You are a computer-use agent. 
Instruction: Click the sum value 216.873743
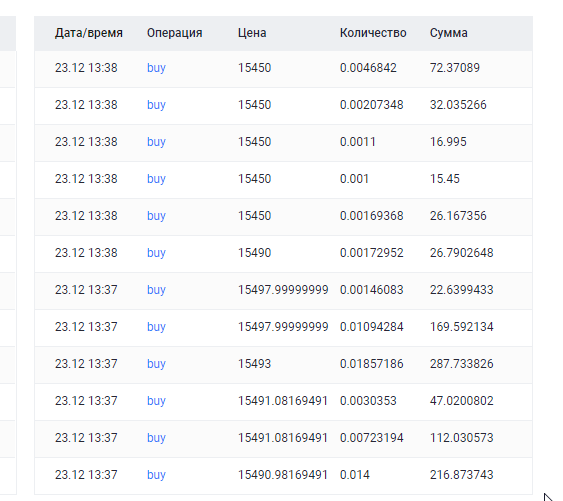(462, 475)
